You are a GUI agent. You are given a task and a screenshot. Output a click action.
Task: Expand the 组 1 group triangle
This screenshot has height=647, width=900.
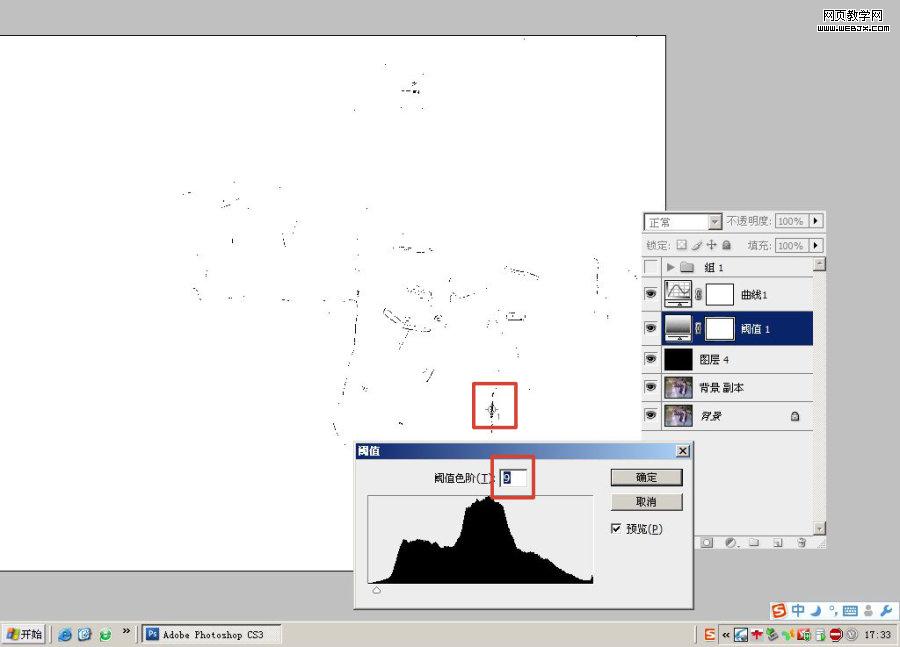[670, 267]
